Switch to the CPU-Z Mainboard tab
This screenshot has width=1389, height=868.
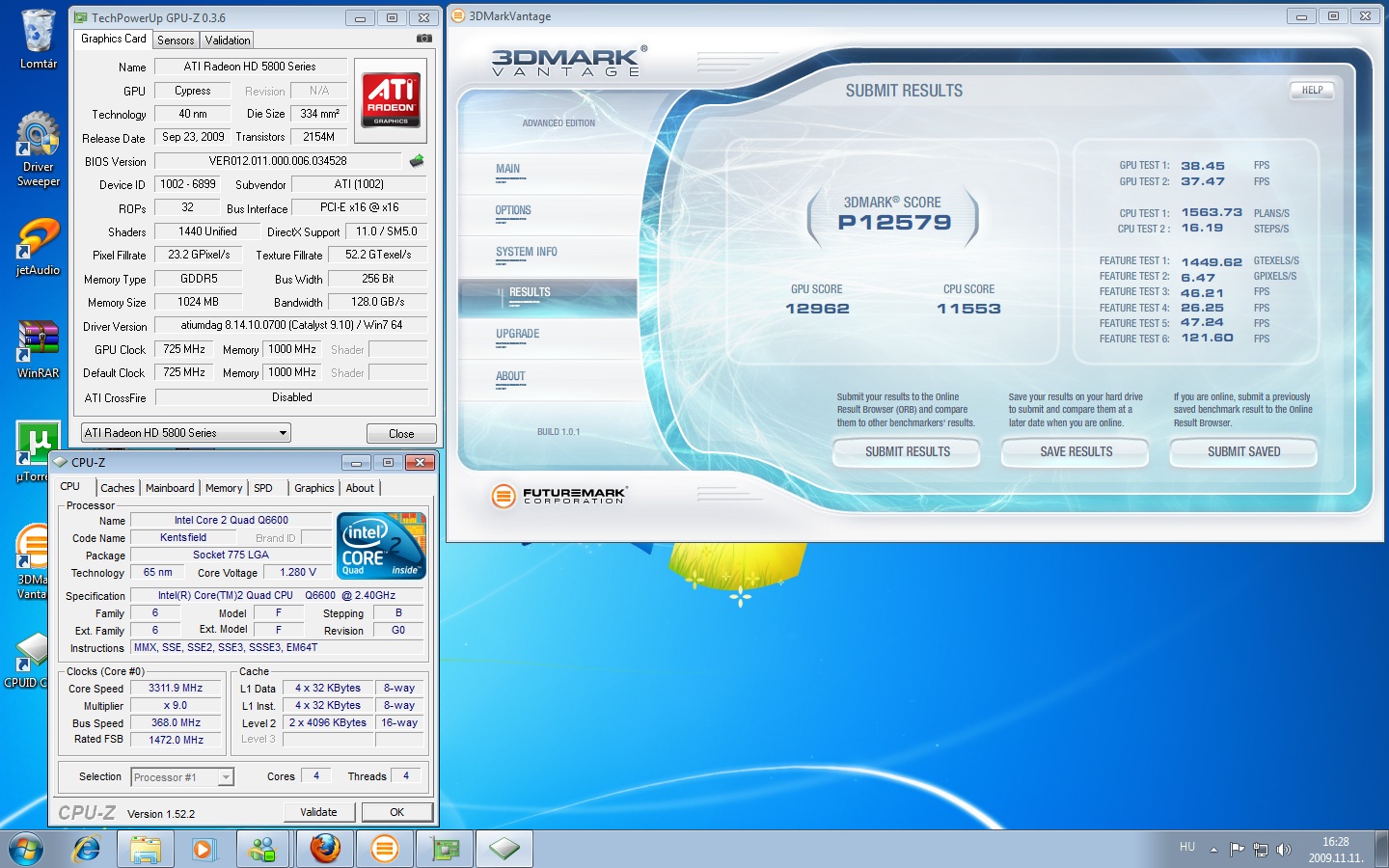click(170, 488)
